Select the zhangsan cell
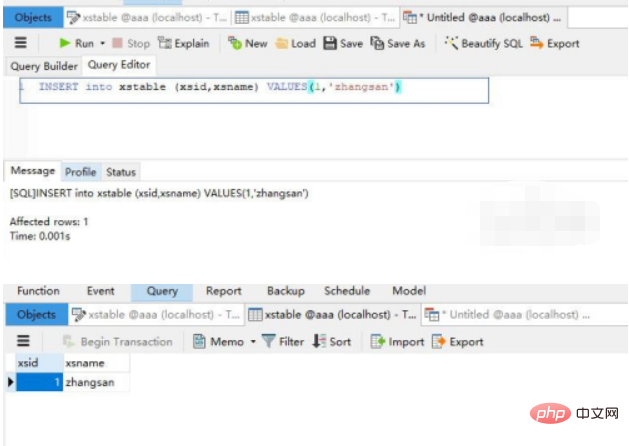 (x=96, y=382)
